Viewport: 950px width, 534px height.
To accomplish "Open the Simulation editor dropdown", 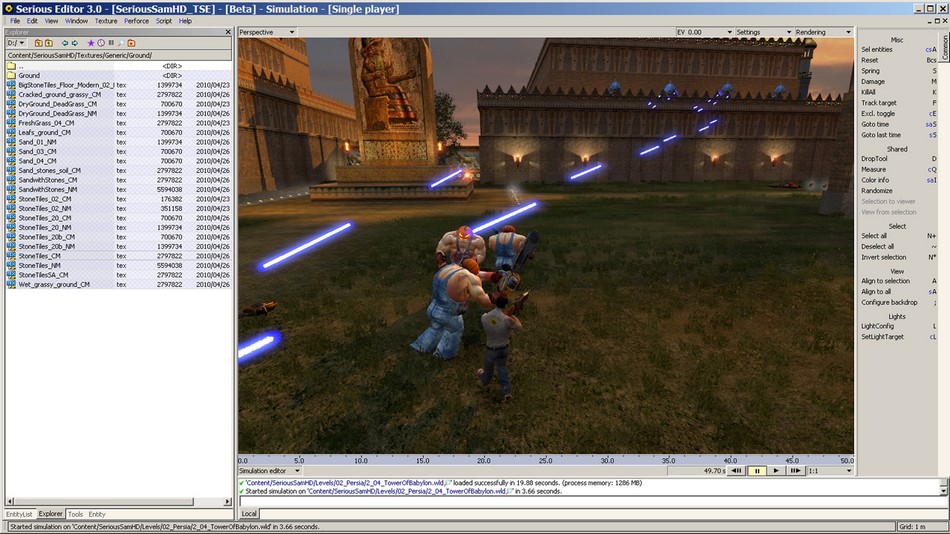I will (x=270, y=470).
